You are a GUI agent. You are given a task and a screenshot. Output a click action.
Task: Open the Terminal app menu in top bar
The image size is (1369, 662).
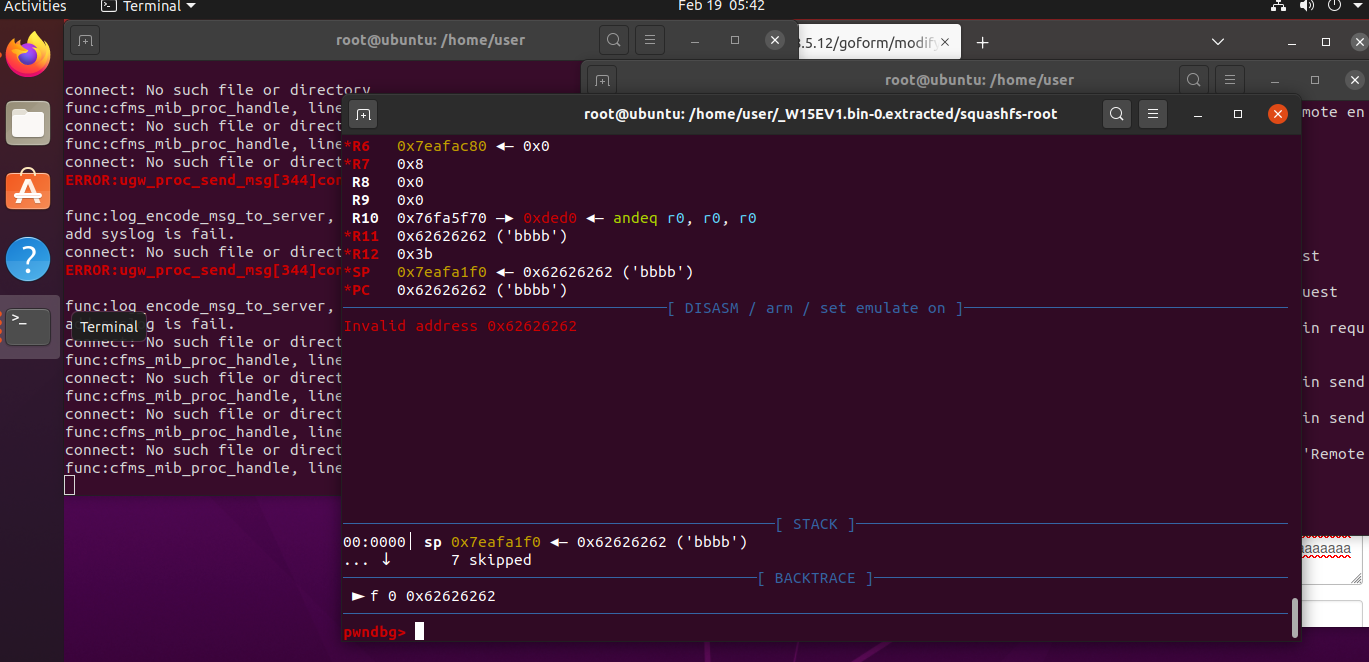pyautogui.click(x=150, y=7)
